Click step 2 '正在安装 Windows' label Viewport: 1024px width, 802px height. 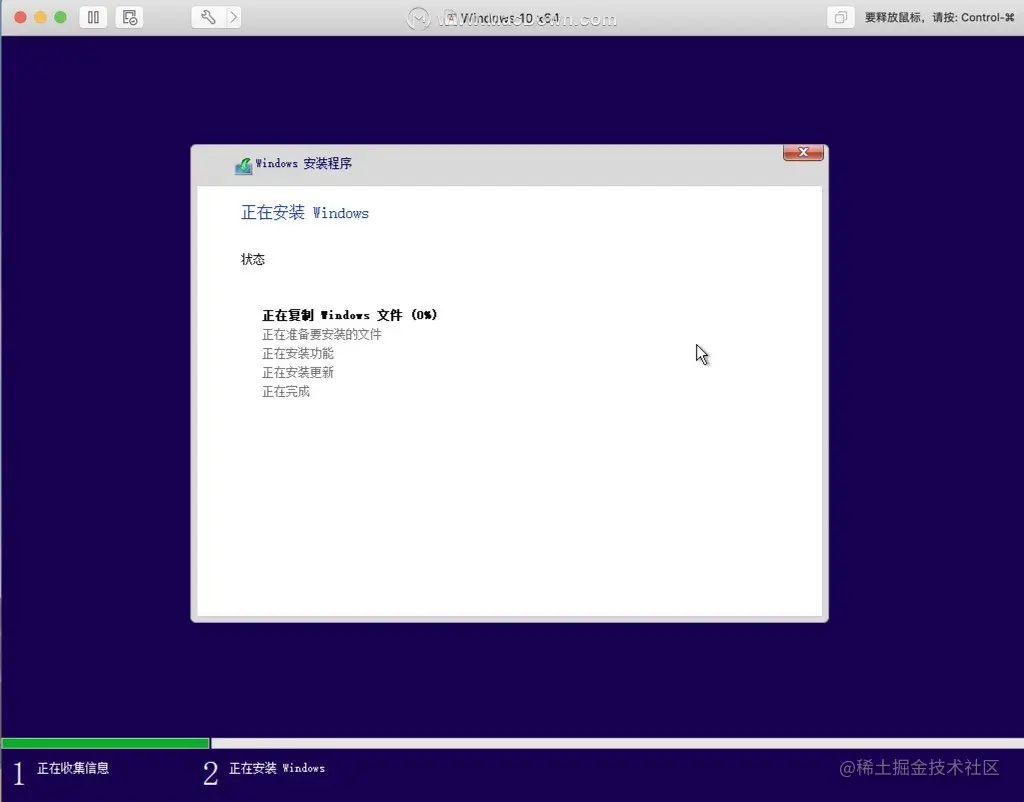click(x=277, y=768)
